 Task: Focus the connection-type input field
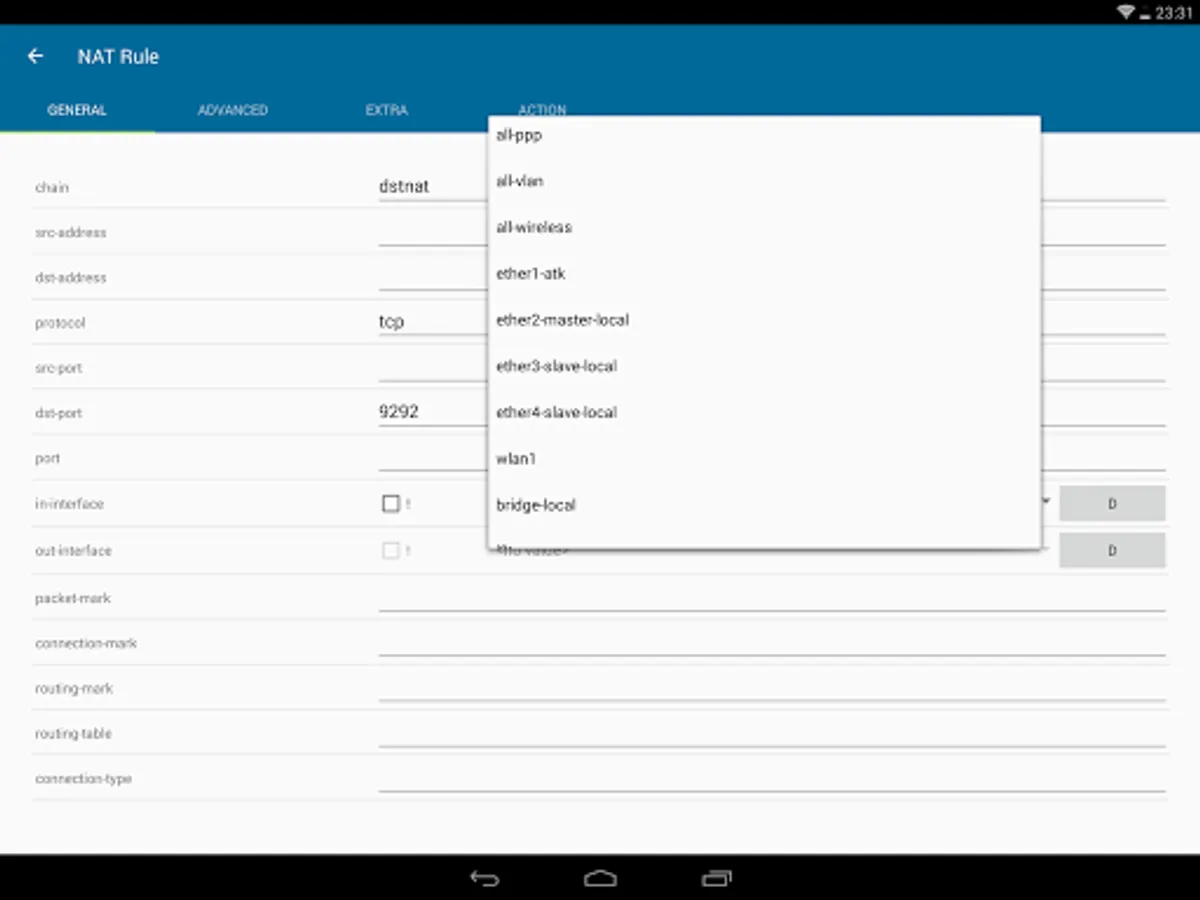point(772,778)
